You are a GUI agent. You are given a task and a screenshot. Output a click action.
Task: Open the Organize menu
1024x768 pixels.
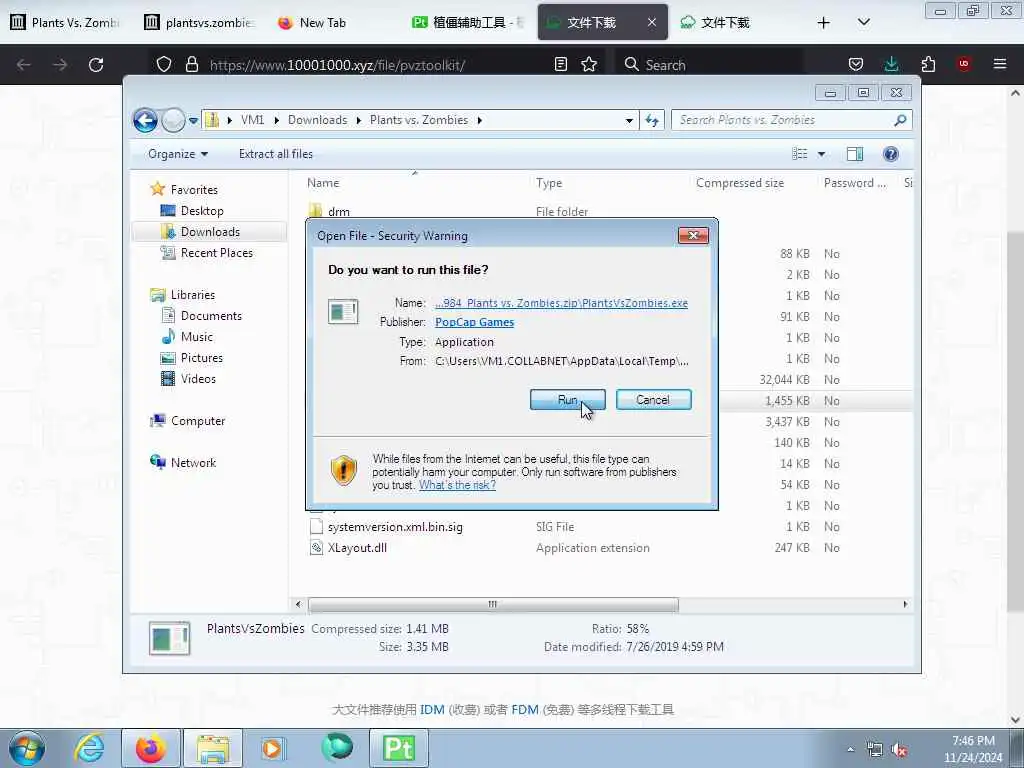[x=178, y=154]
